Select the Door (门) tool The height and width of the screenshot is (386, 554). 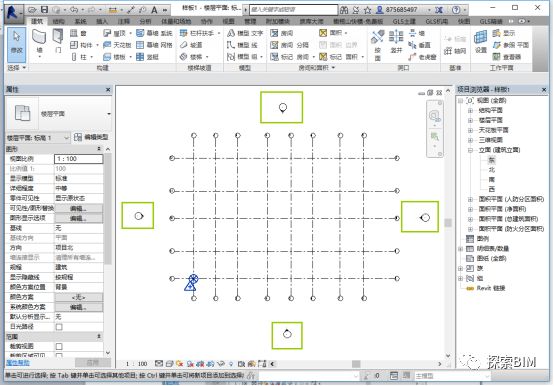(x=58, y=42)
